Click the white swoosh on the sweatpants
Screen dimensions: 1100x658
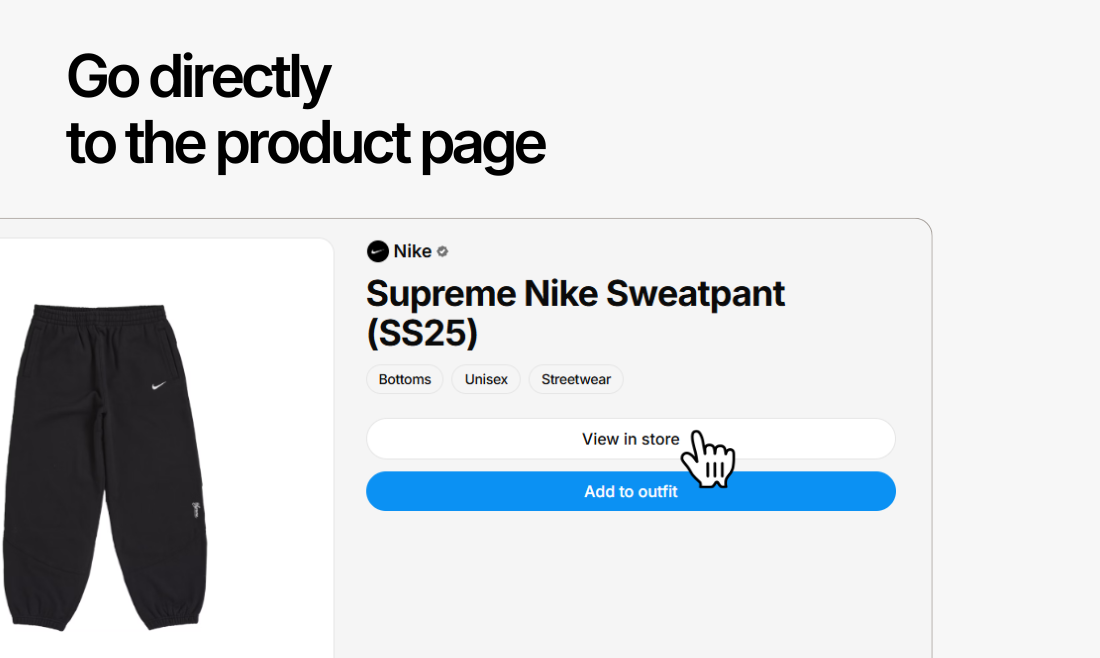coord(158,386)
